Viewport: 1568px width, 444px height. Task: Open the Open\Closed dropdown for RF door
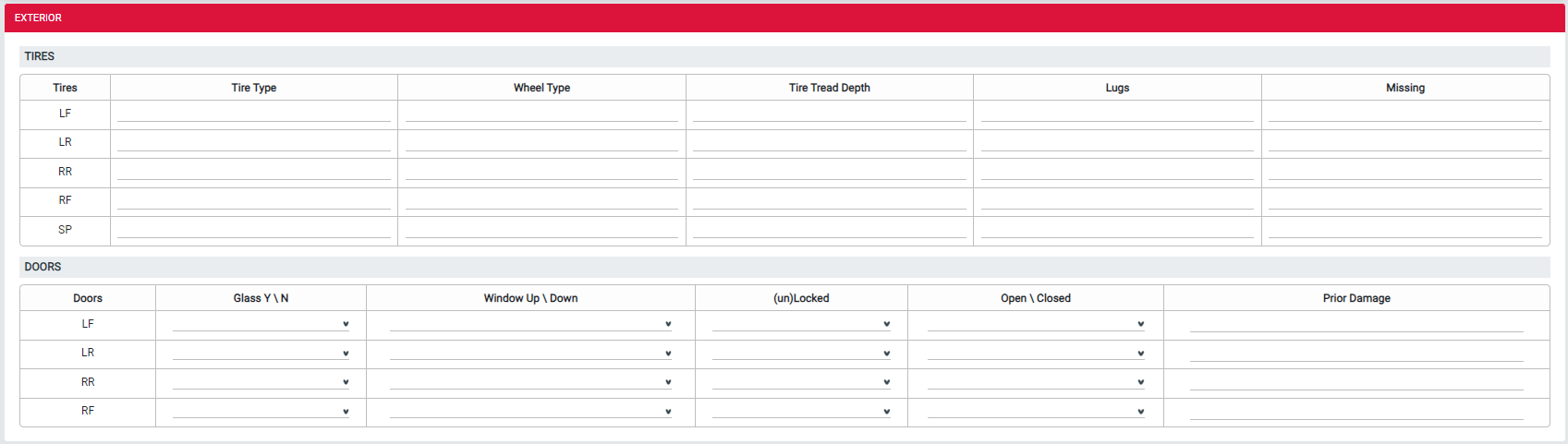coord(1036,411)
